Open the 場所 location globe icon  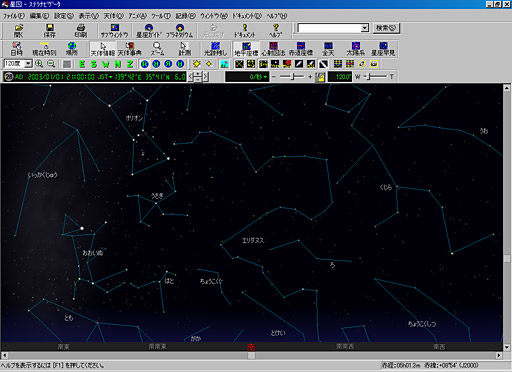coord(72,49)
